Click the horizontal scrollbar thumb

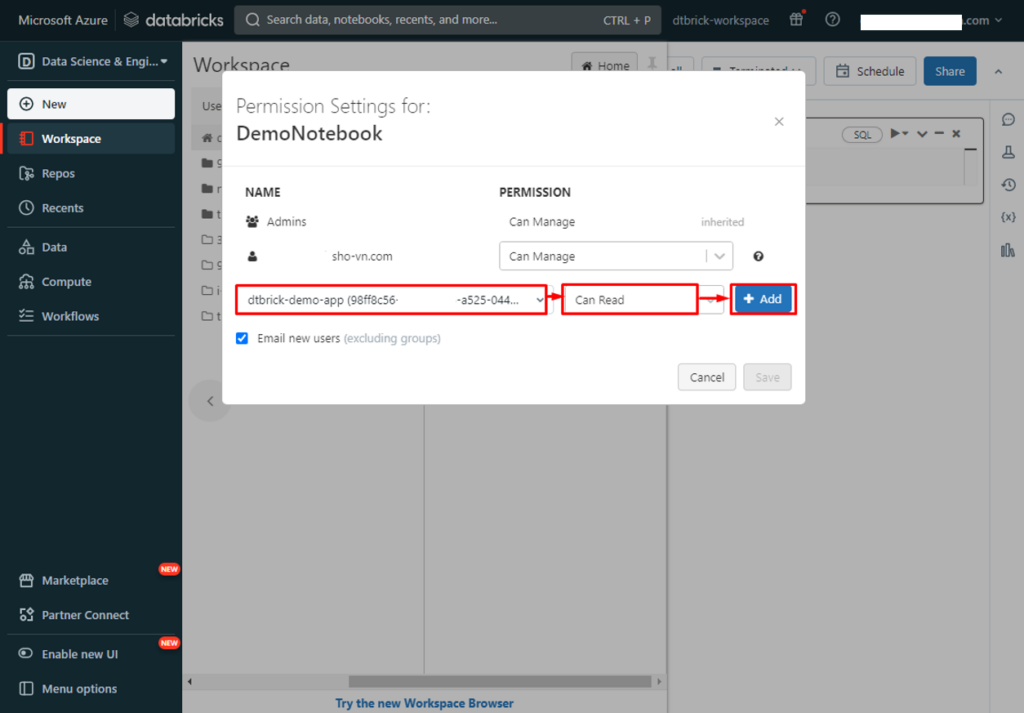click(x=500, y=682)
